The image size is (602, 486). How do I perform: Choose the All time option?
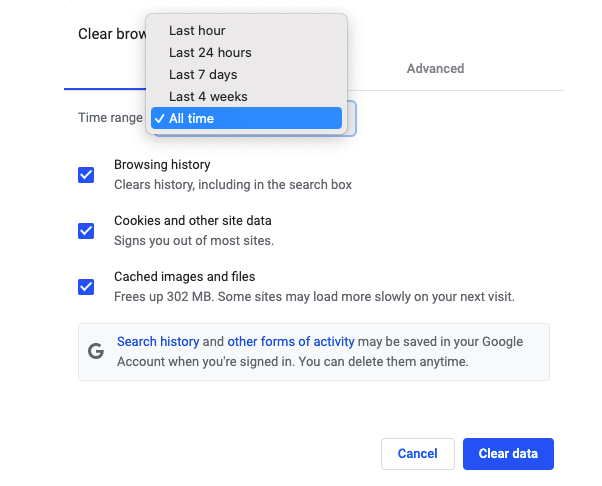click(x=246, y=118)
